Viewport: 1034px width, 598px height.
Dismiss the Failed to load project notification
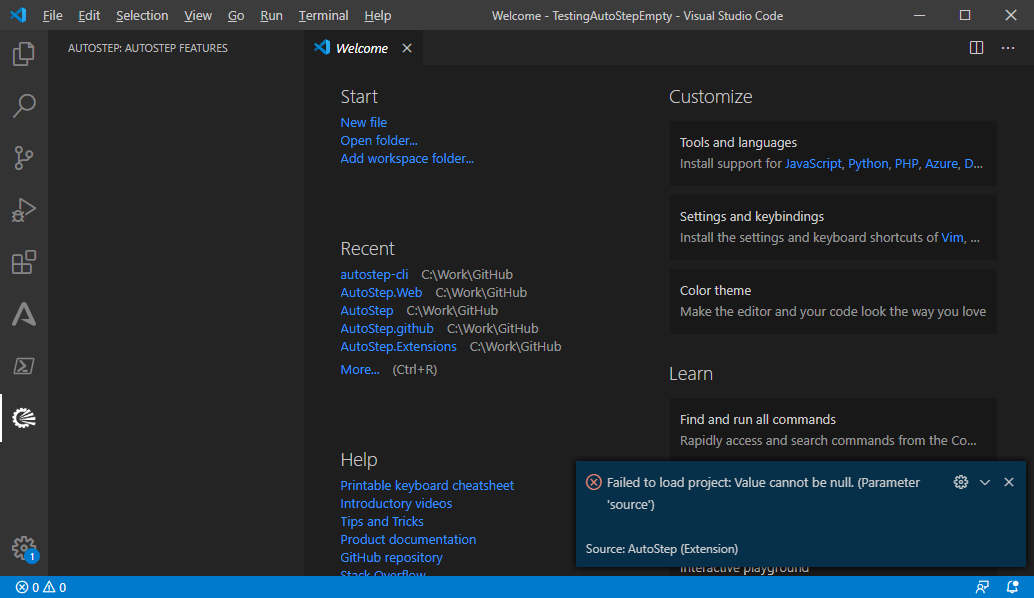tap(1008, 482)
